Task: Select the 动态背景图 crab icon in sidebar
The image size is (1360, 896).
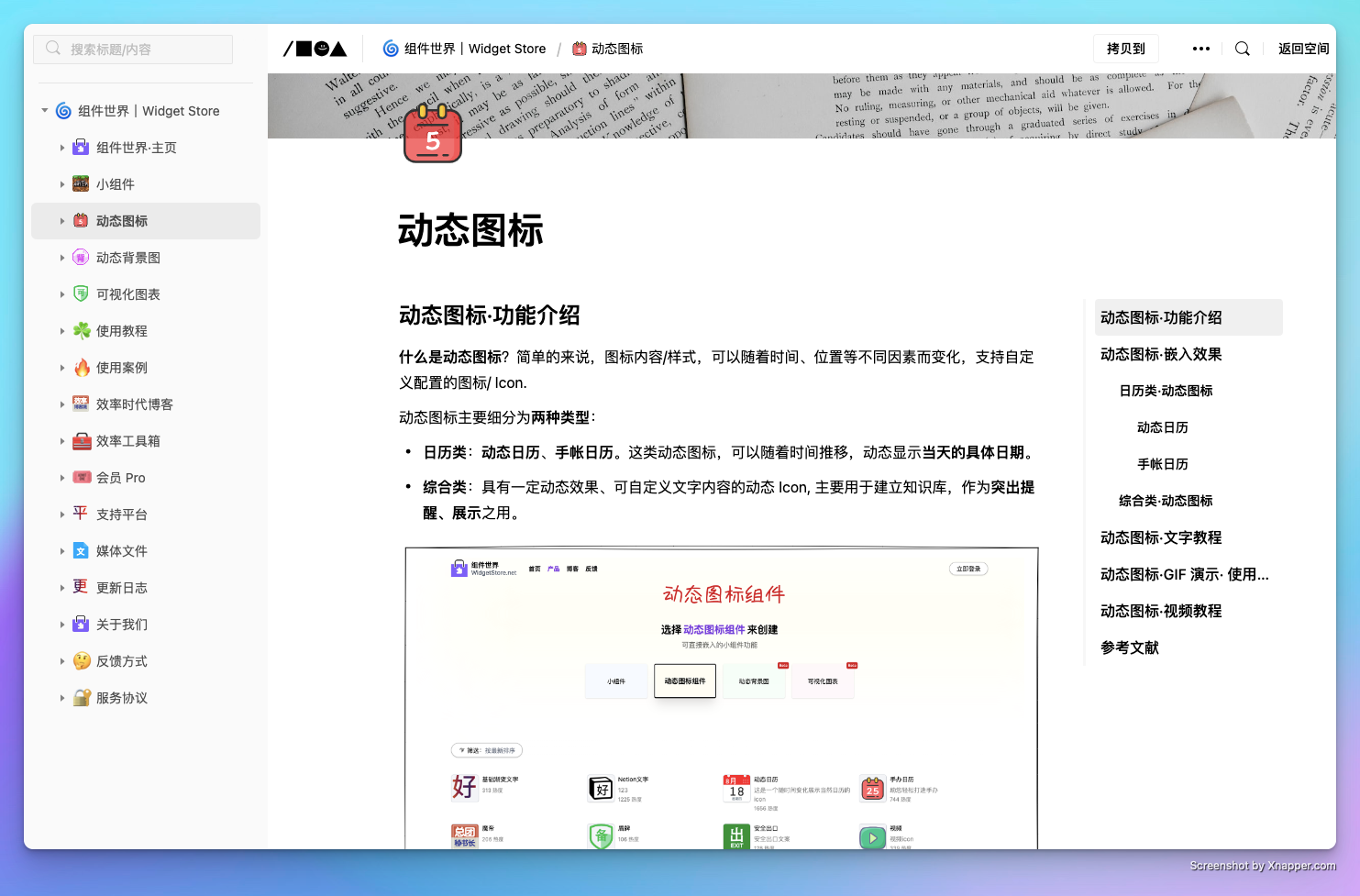Action: (x=81, y=257)
